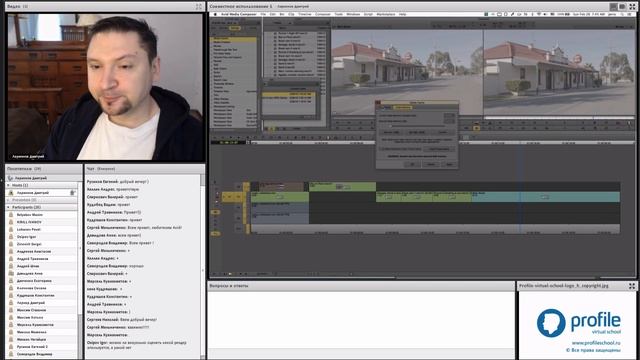Open the Avid Media Composer application menu
The image size is (640, 360).
click(238, 14)
